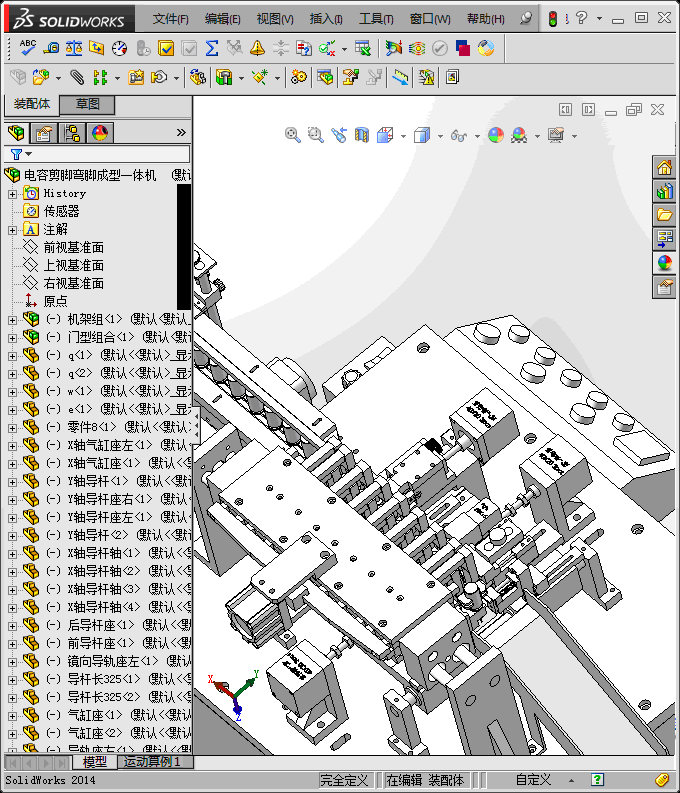The height and width of the screenshot is (793, 680).
Task: Click the Edit Appearance color ball icon
Action: 496,135
